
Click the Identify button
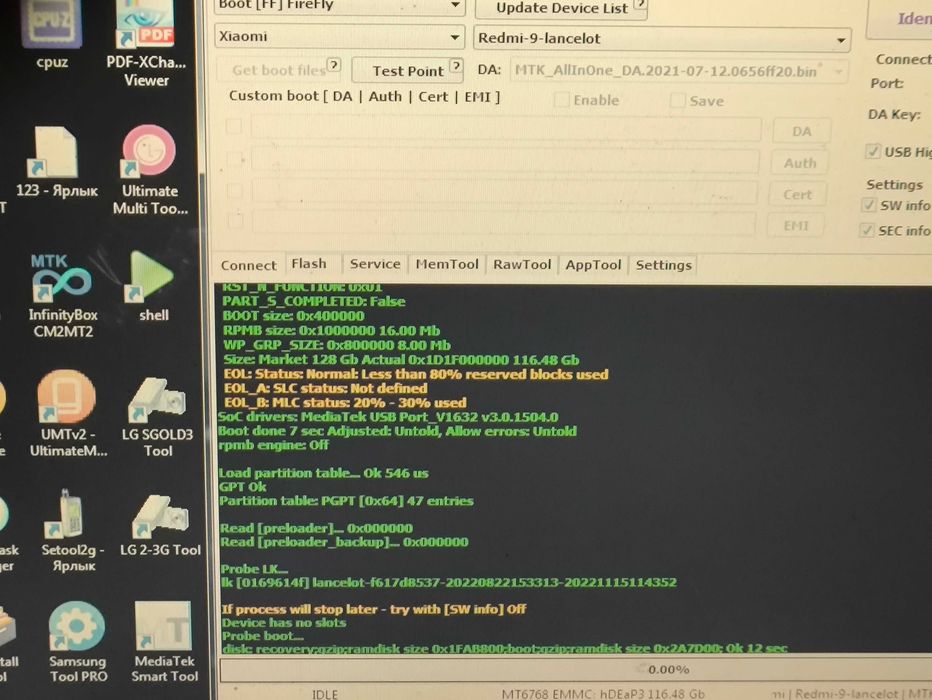[x=900, y=18]
